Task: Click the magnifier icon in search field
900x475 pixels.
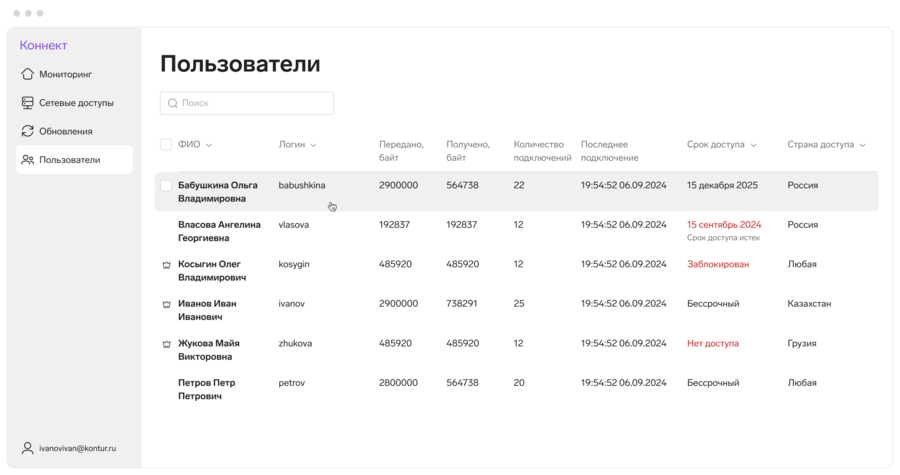Action: (x=173, y=103)
